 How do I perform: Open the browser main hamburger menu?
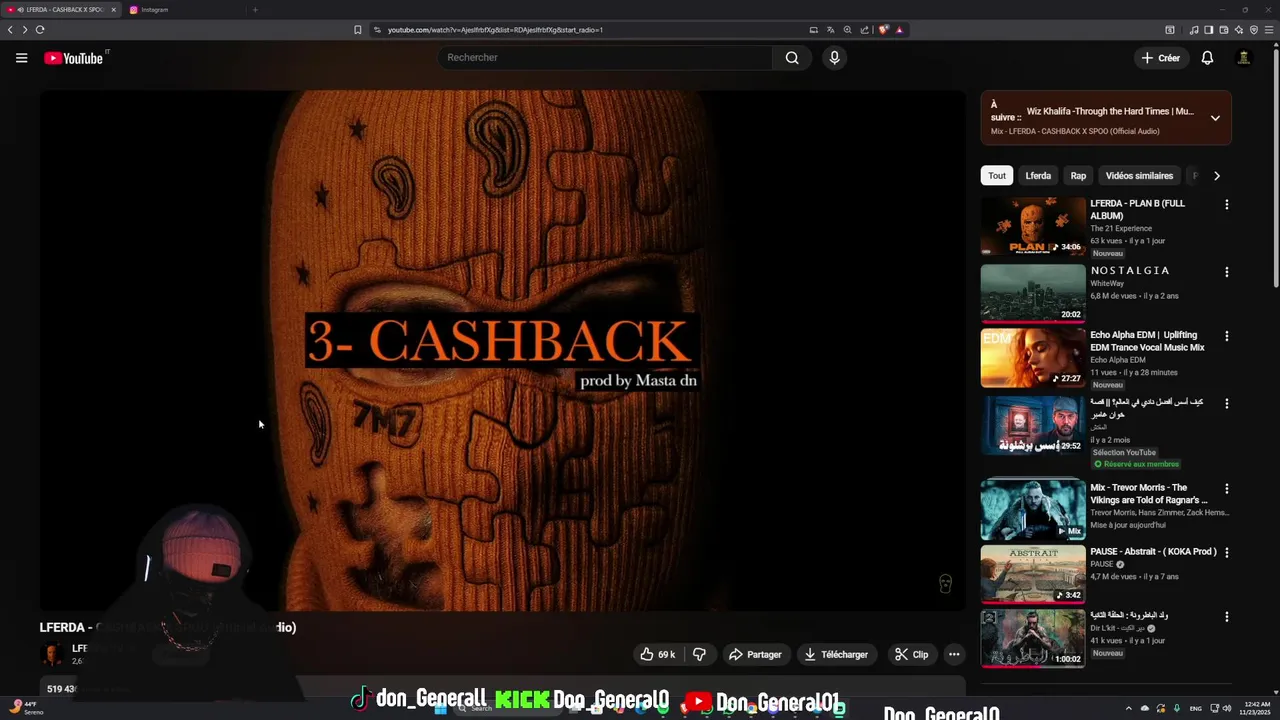[1269, 30]
